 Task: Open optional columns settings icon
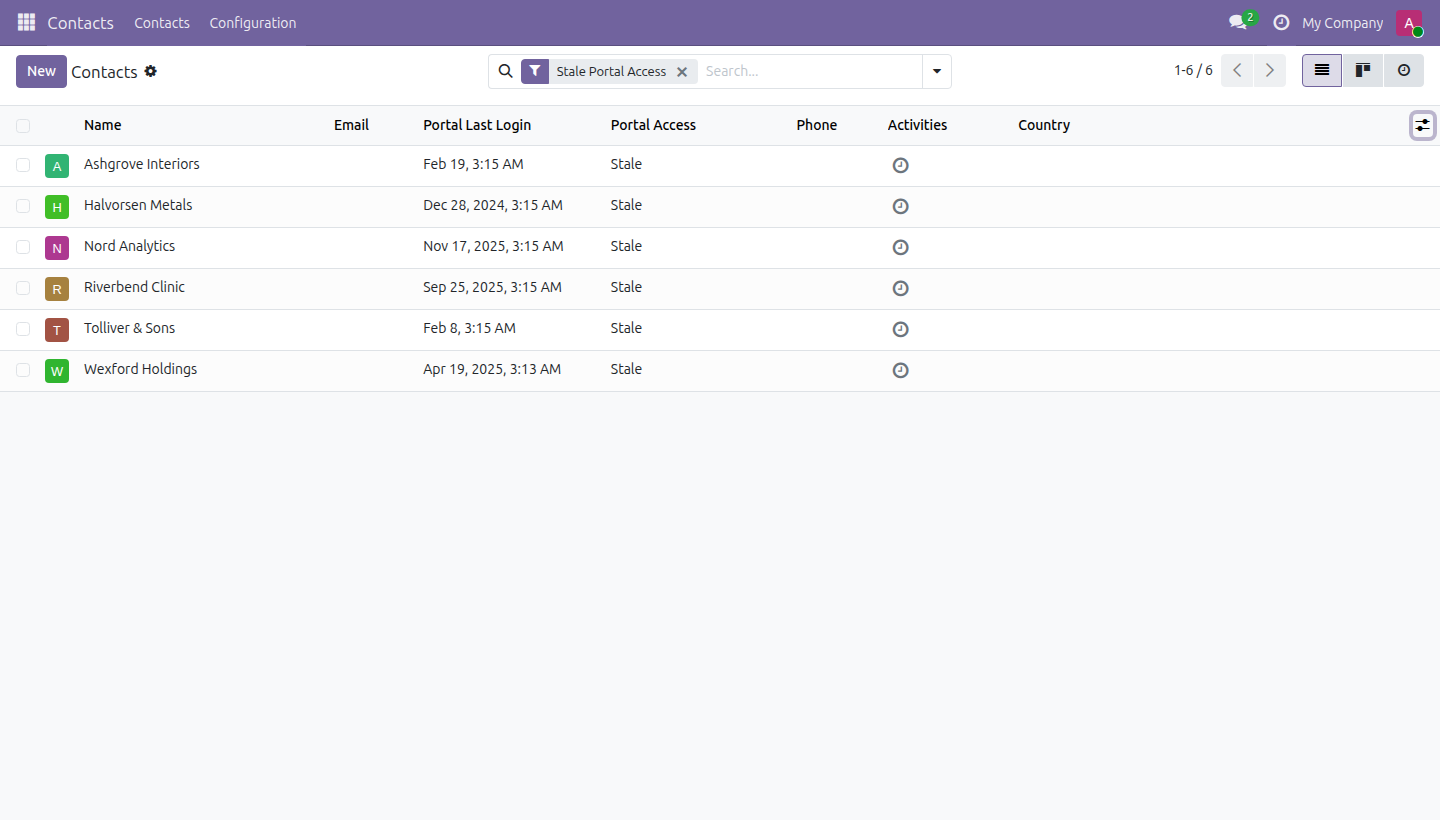click(1422, 125)
